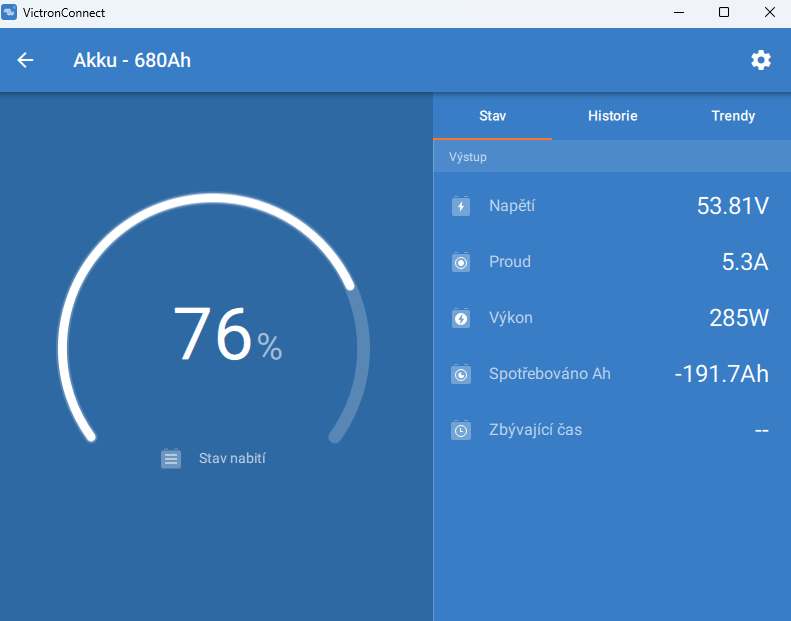Click the Zbývající čas clock icon
791x621 pixels.
pos(461,430)
